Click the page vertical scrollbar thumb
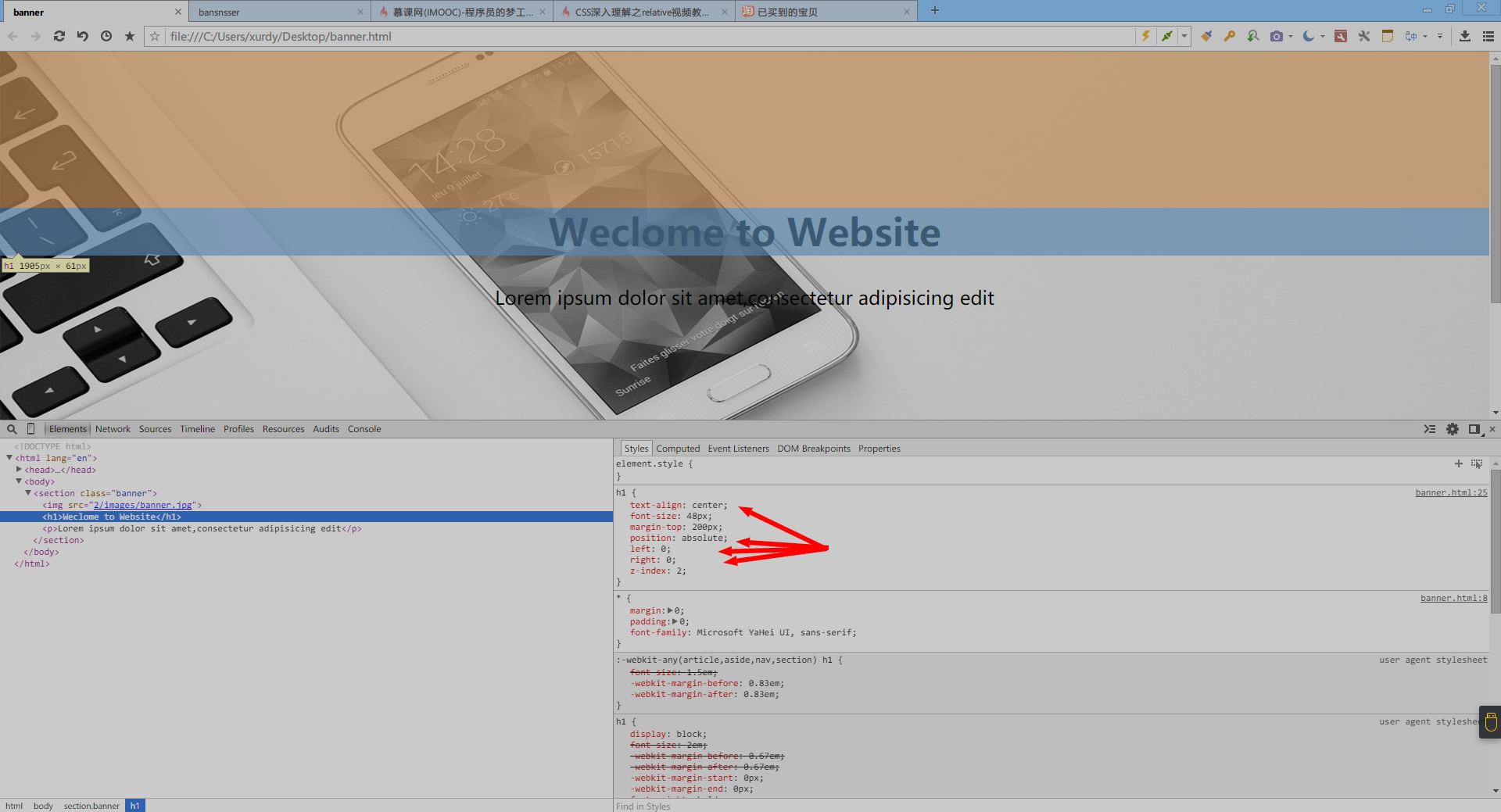The width and height of the screenshot is (1501, 812). (1496, 184)
